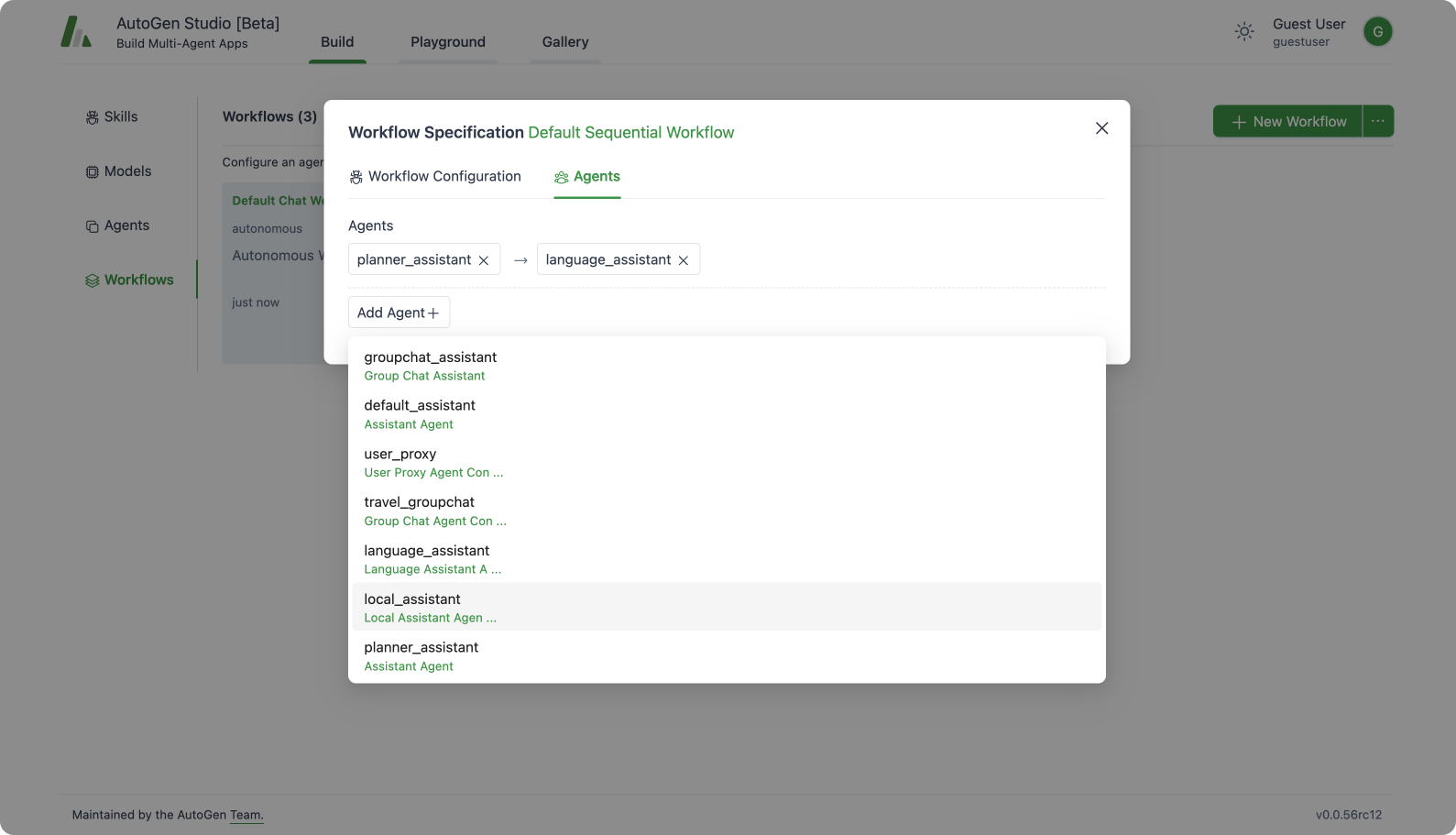Click the AutoGen Studio logo icon
1456x835 pixels.
76,32
